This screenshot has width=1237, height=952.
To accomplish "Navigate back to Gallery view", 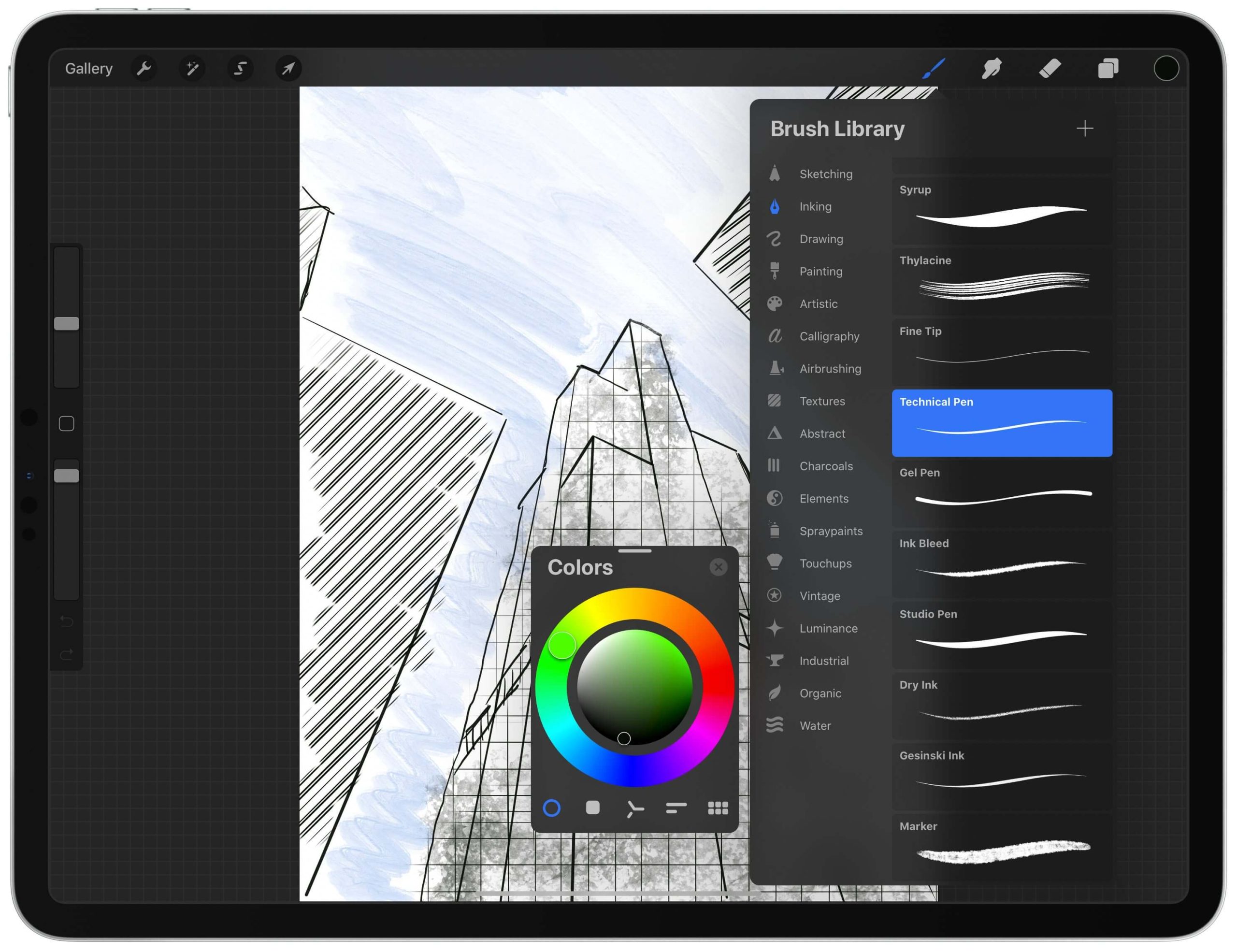I will pos(87,68).
